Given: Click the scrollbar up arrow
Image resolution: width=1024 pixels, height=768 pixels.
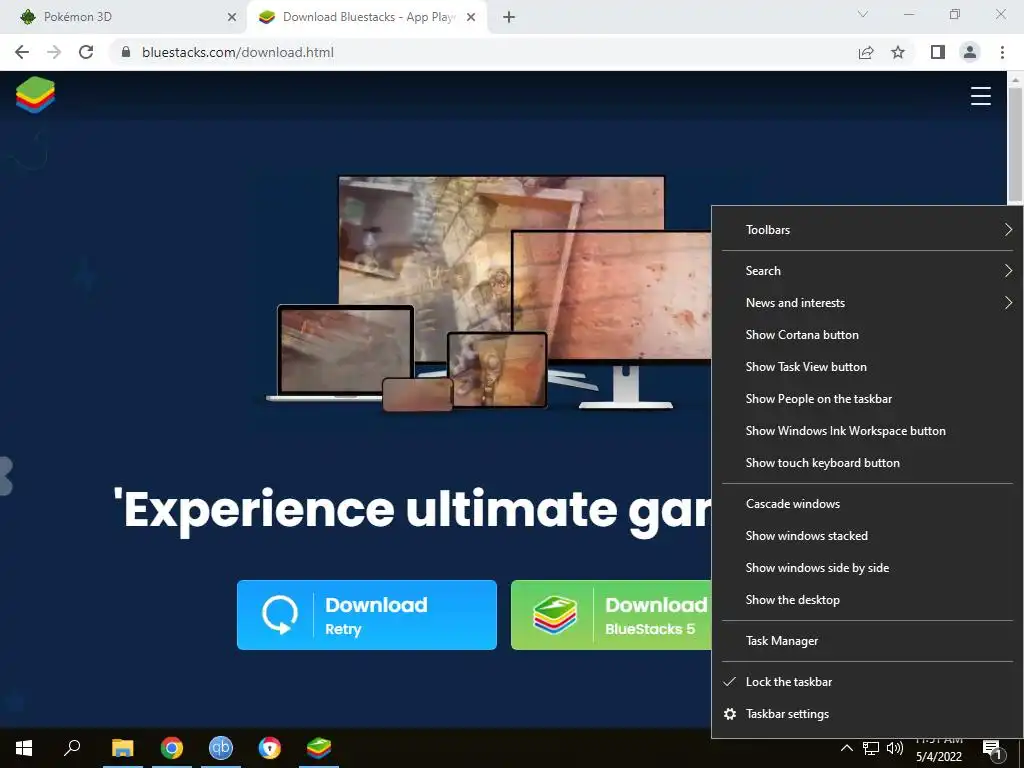Looking at the screenshot, I should (x=1015, y=78).
